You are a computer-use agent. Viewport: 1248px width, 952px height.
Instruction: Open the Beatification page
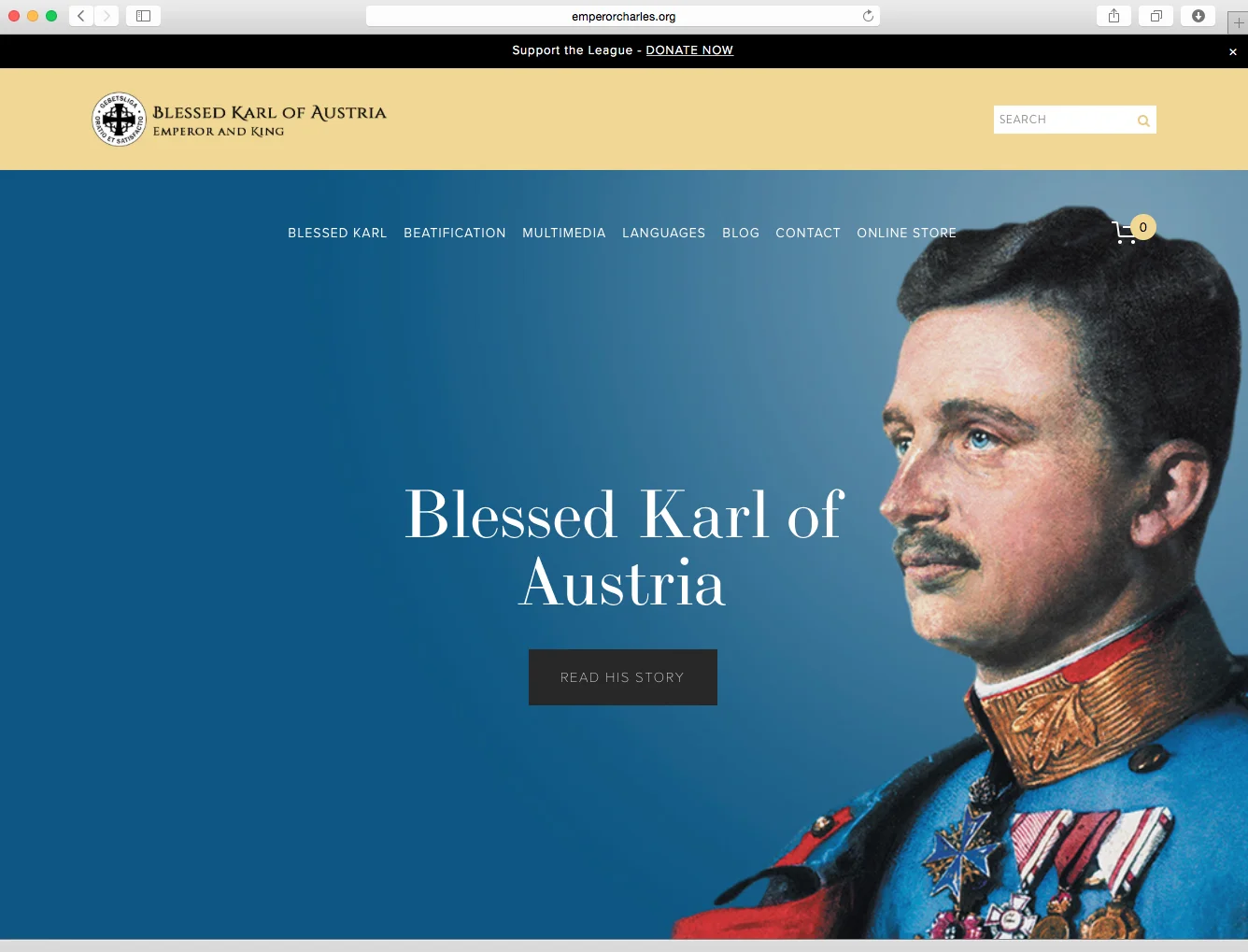tap(455, 233)
